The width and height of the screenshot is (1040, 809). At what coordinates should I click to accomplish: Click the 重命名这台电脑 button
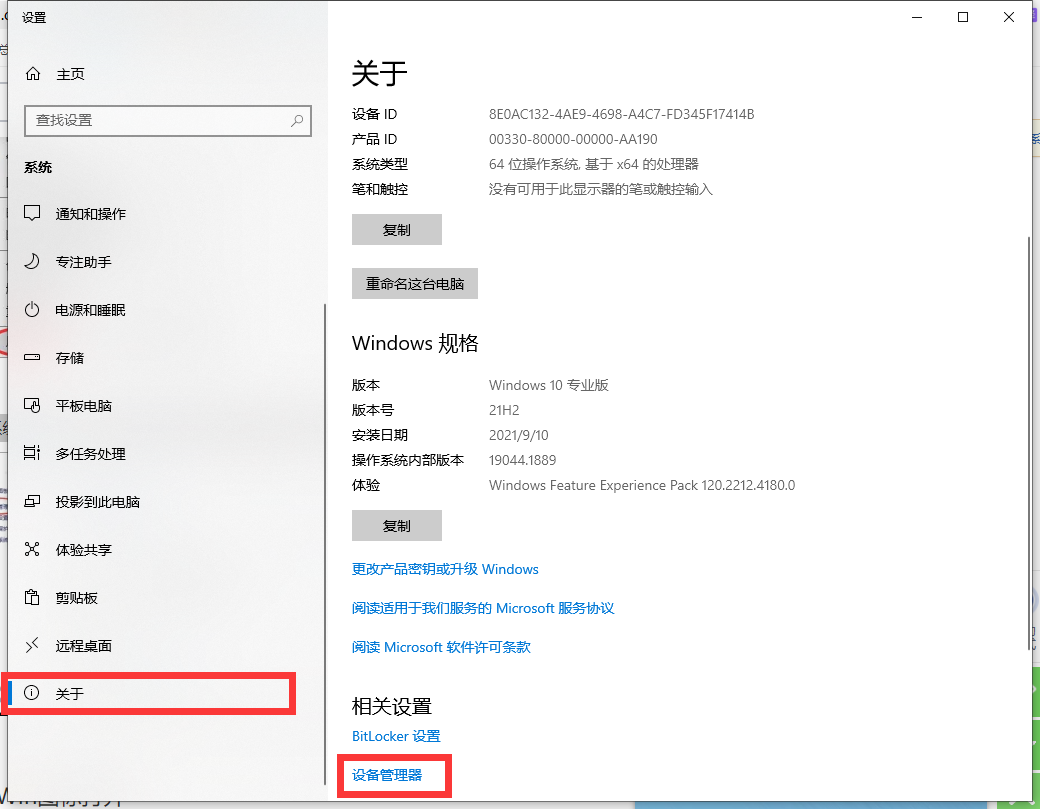tap(415, 284)
